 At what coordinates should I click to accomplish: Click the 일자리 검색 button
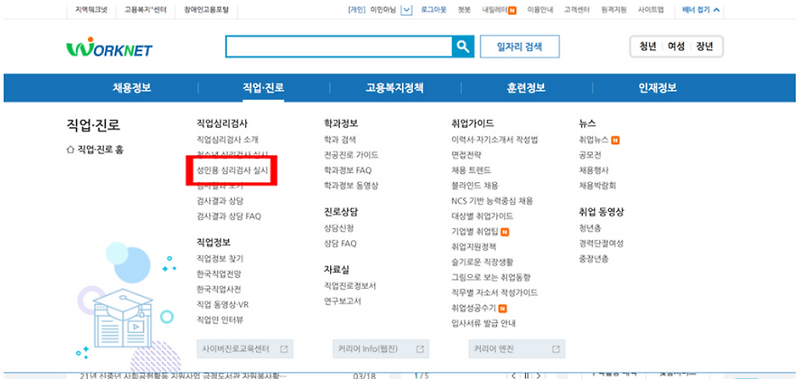pyautogui.click(x=519, y=47)
